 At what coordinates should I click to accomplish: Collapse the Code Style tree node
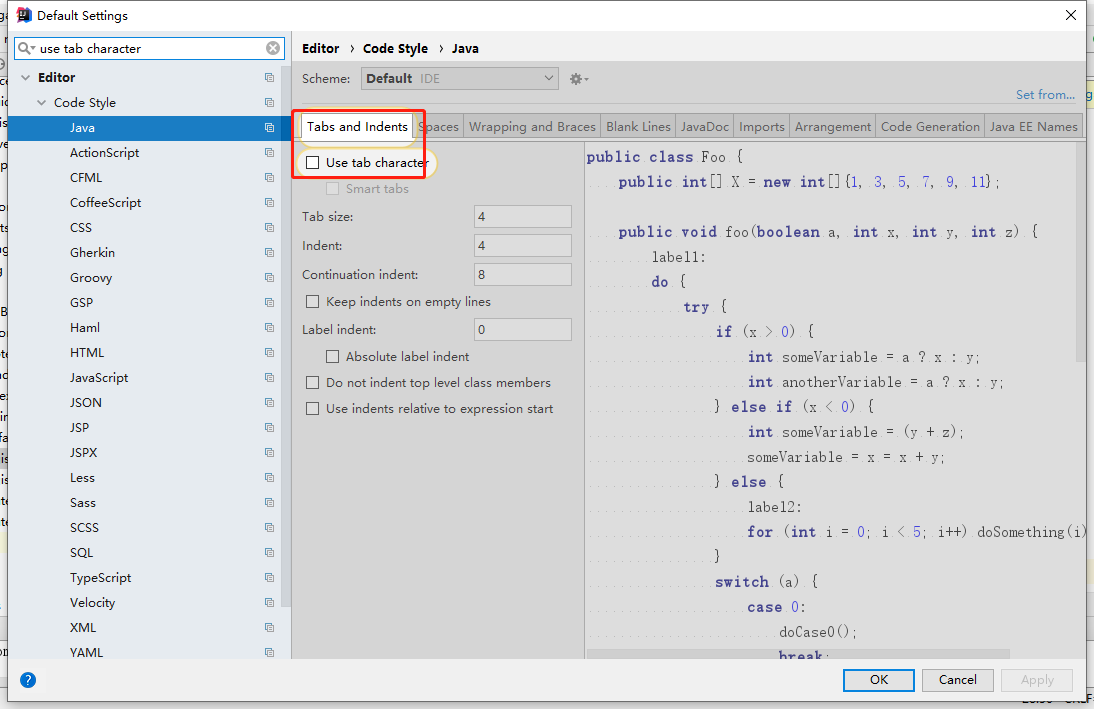(x=42, y=103)
